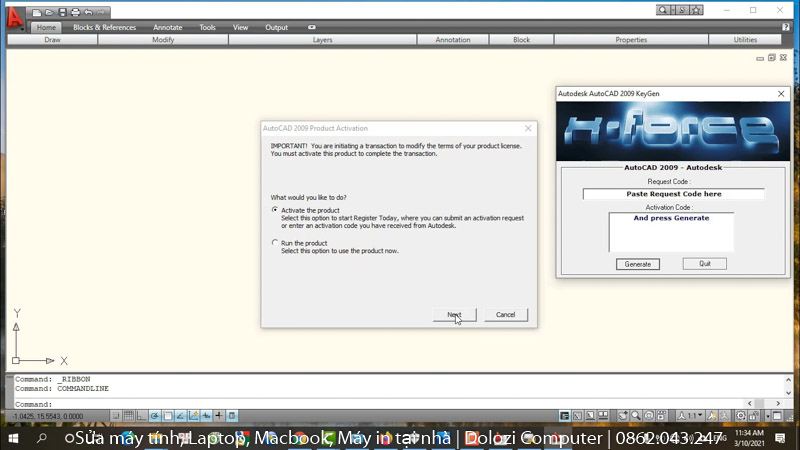Click into the Command line input
This screenshot has width=800, height=450.
(300, 404)
